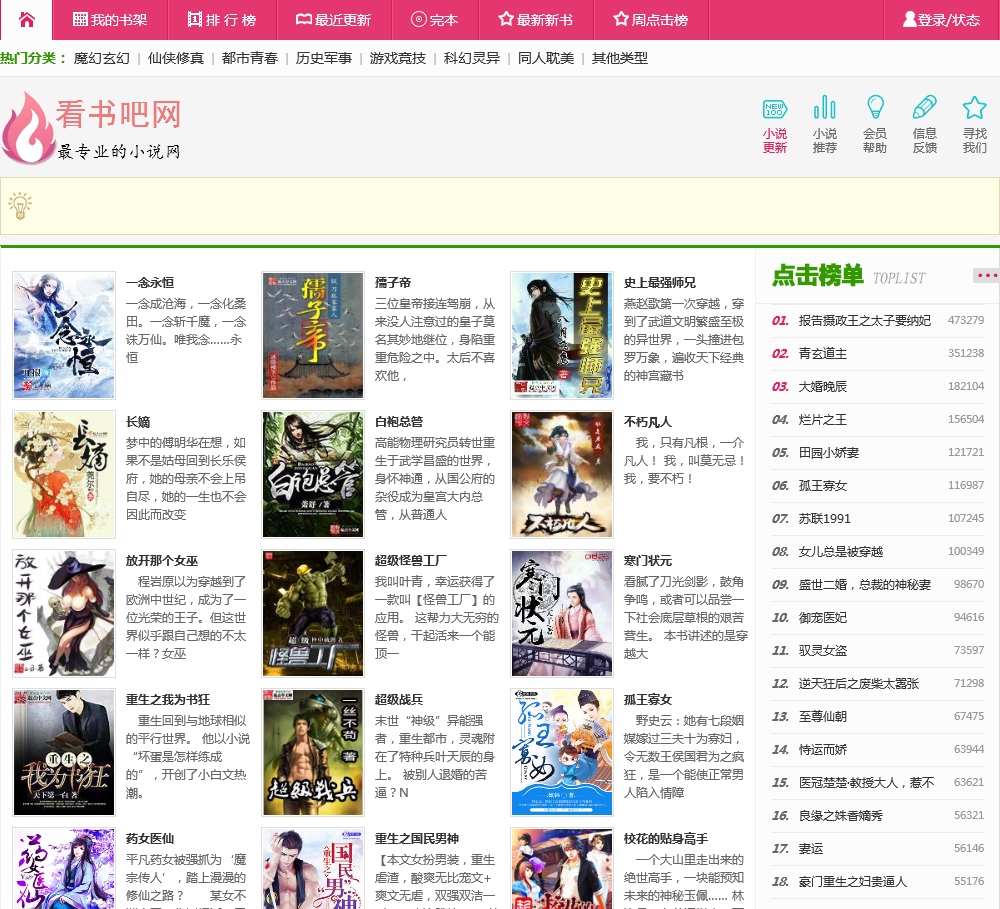Open more of the 点击榜单 list
Screen dimensions: 1000x909
point(986,276)
